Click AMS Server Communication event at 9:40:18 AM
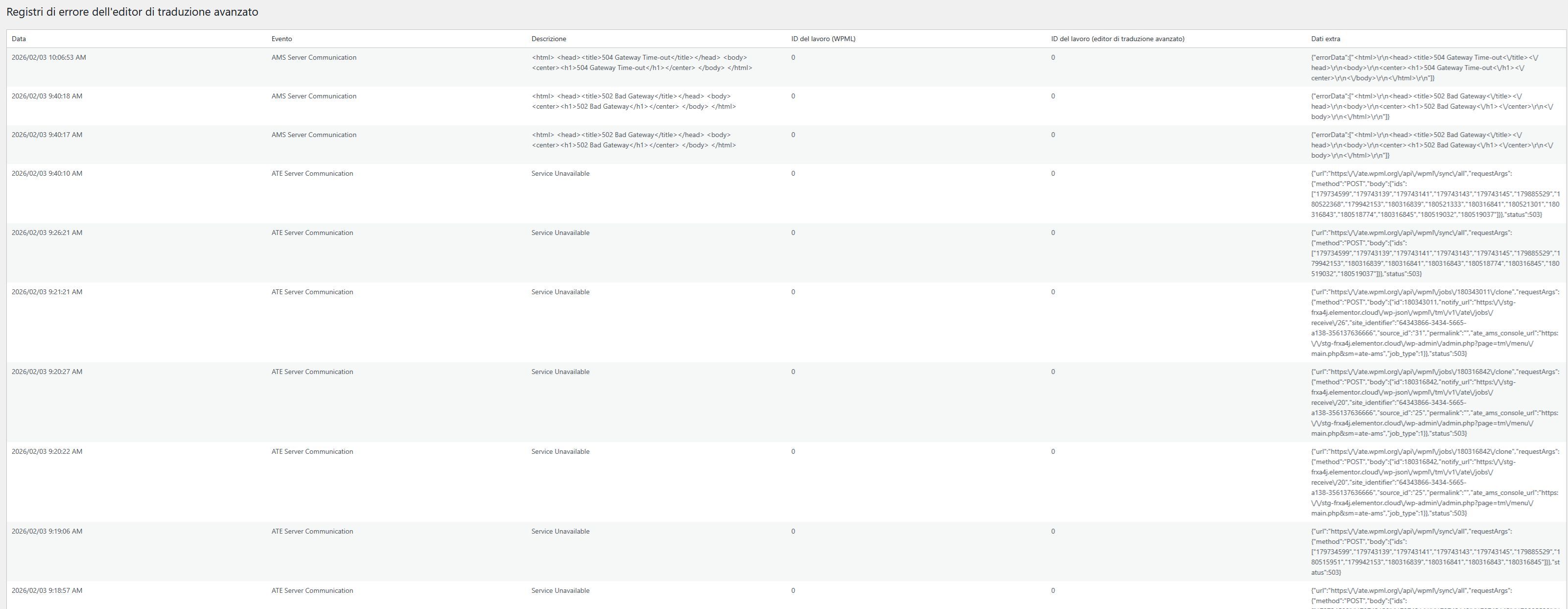Image resolution: width=1568 pixels, height=609 pixels. (x=313, y=96)
